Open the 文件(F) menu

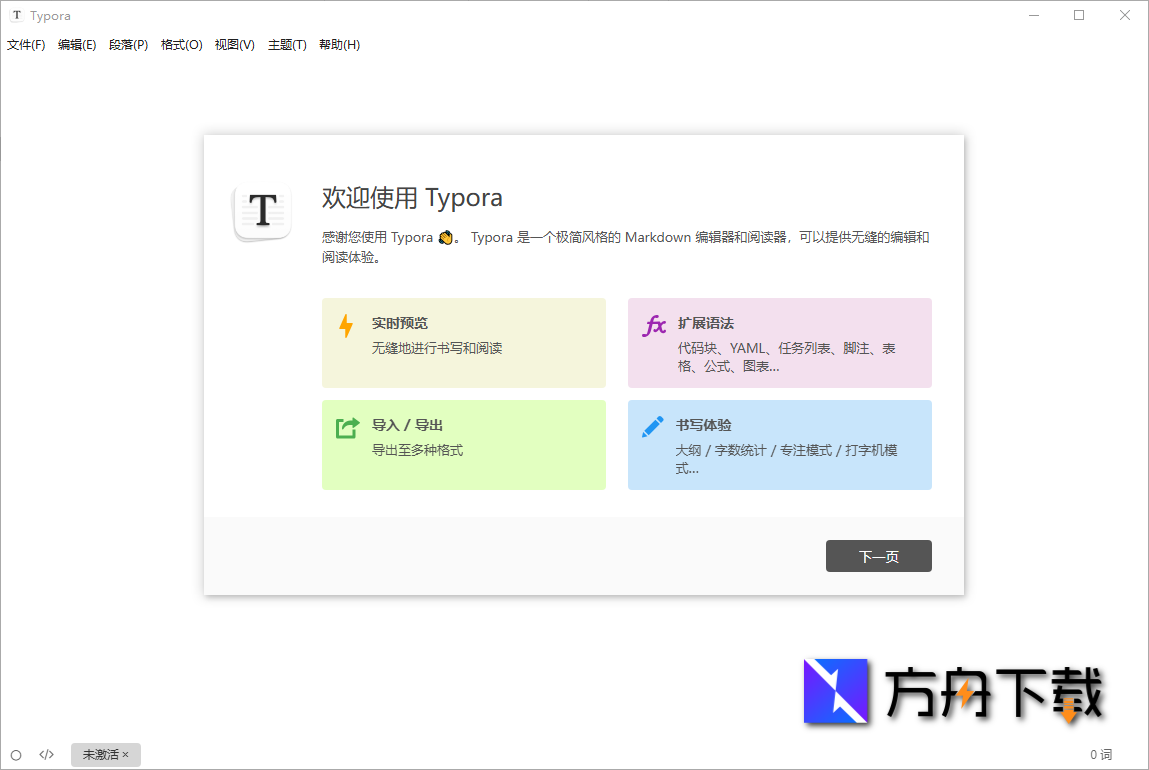pyautogui.click(x=25, y=44)
